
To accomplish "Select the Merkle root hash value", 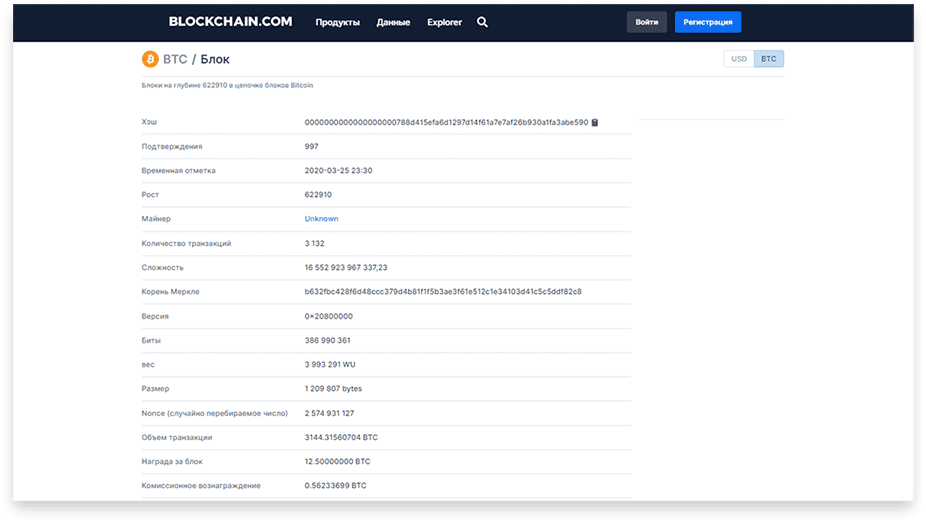I will pos(443,292).
